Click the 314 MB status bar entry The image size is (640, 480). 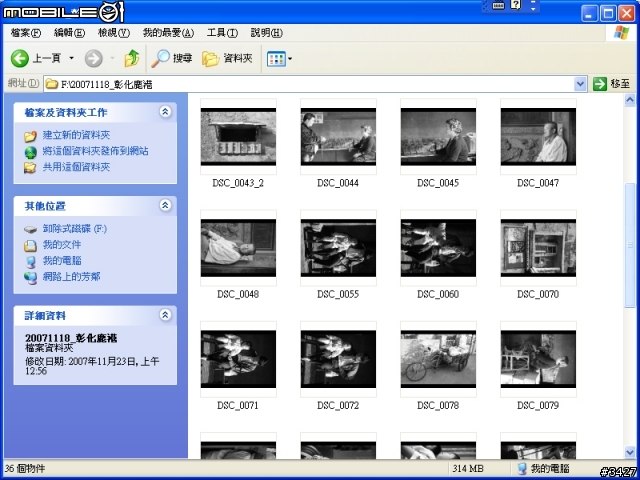(467, 469)
